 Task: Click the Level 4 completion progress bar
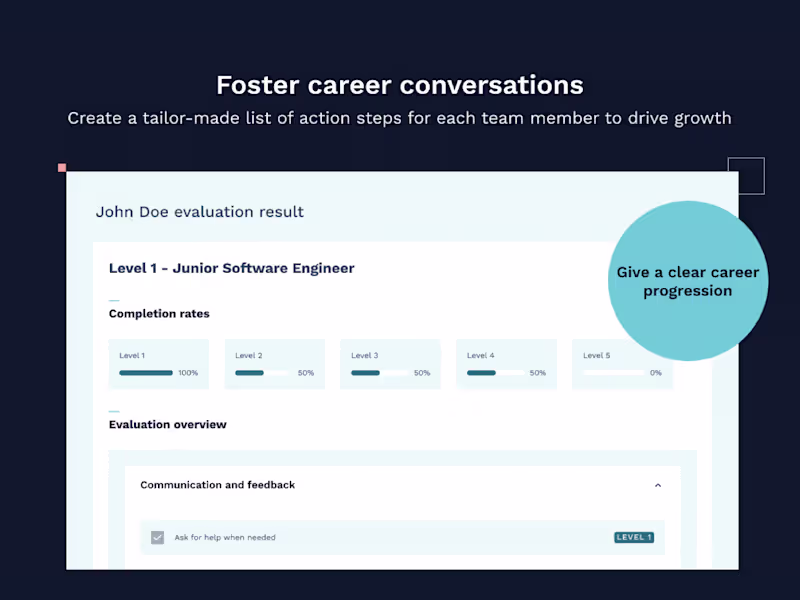click(494, 373)
